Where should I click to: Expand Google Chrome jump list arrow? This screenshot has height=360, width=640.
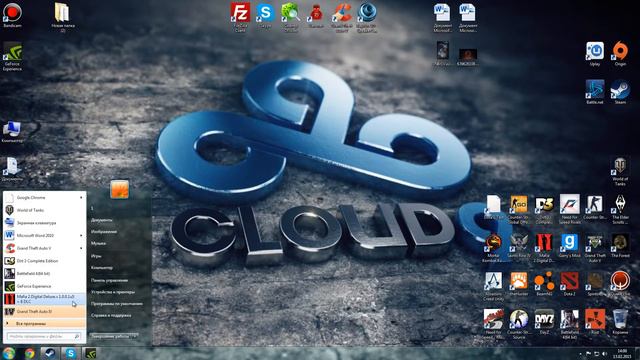tap(81, 198)
